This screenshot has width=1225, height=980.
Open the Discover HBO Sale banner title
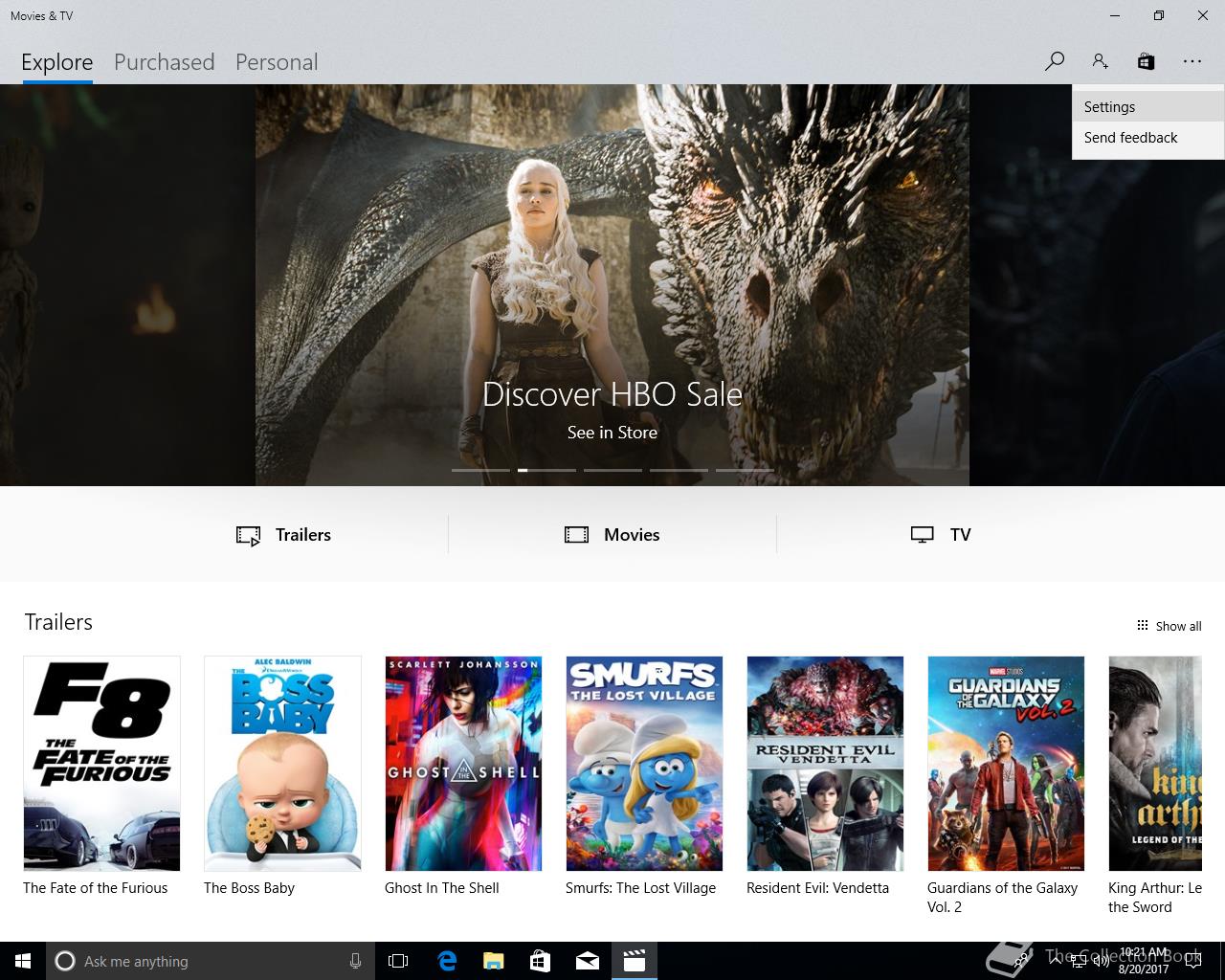612,394
